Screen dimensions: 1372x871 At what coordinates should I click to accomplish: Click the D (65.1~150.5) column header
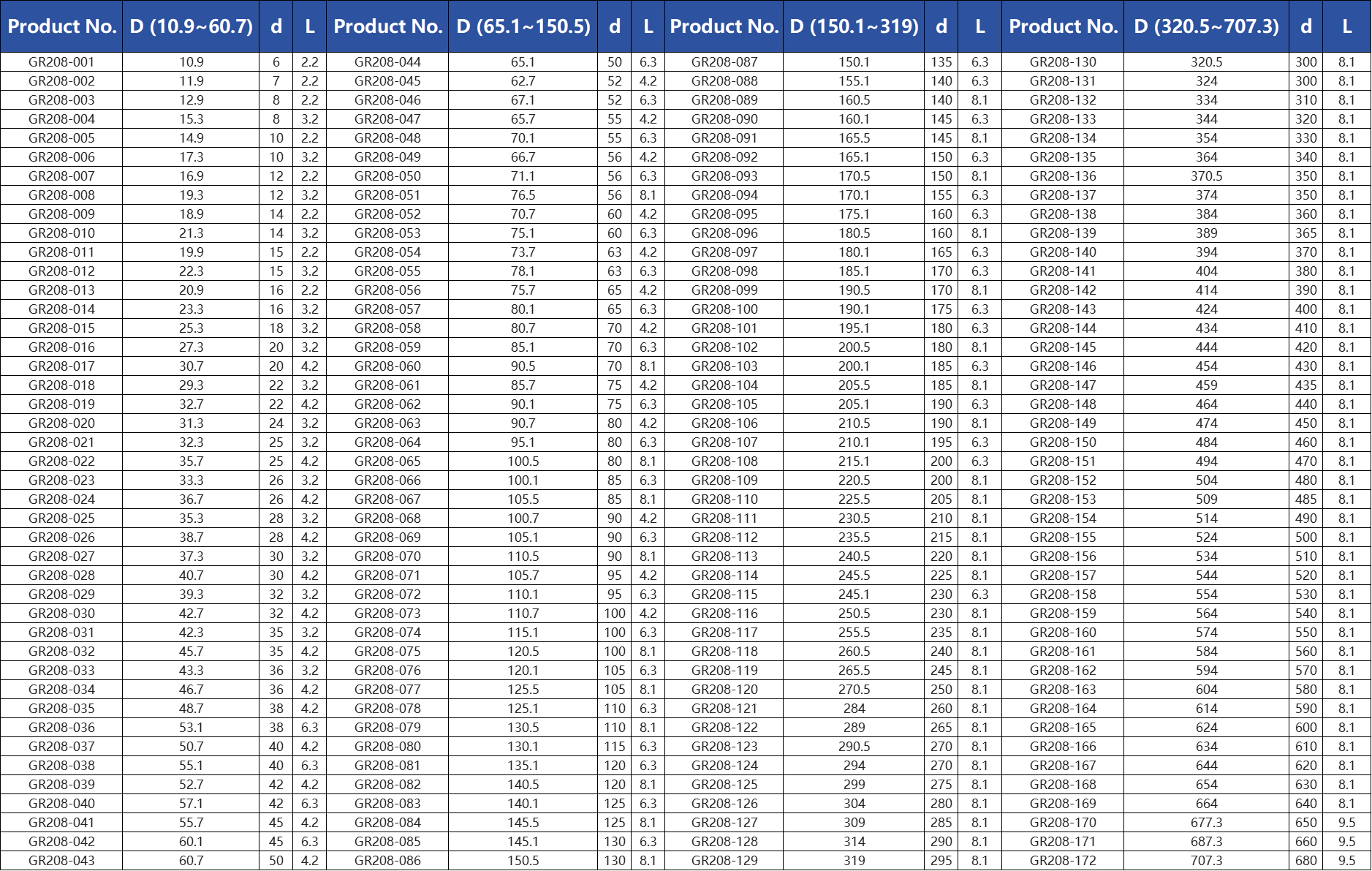click(523, 26)
